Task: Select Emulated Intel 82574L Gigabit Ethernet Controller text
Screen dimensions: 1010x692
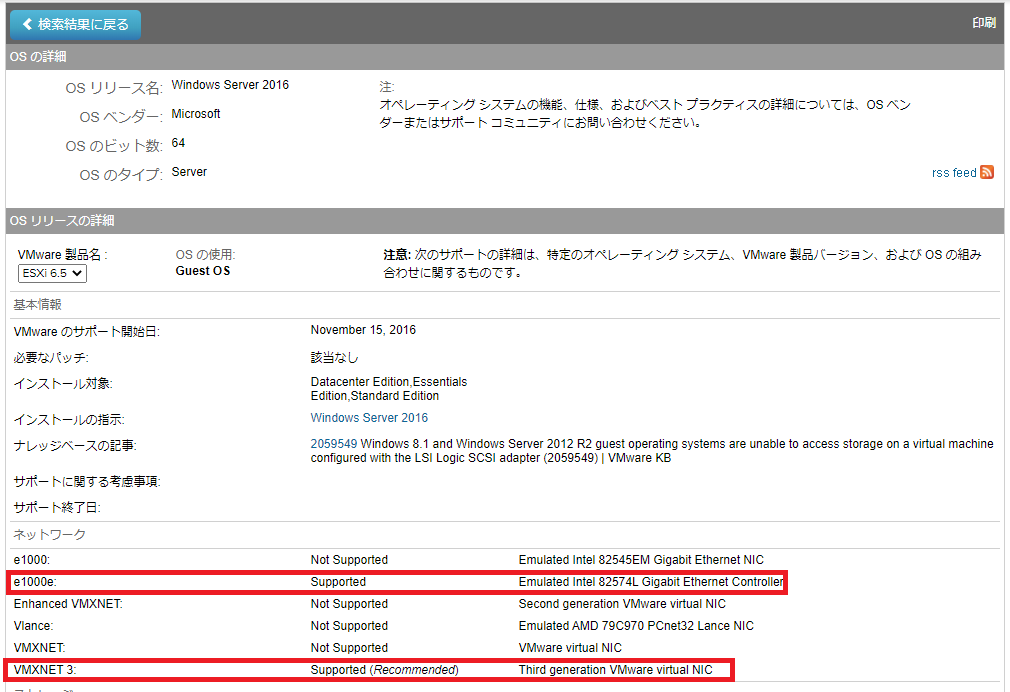Action: 651,582
